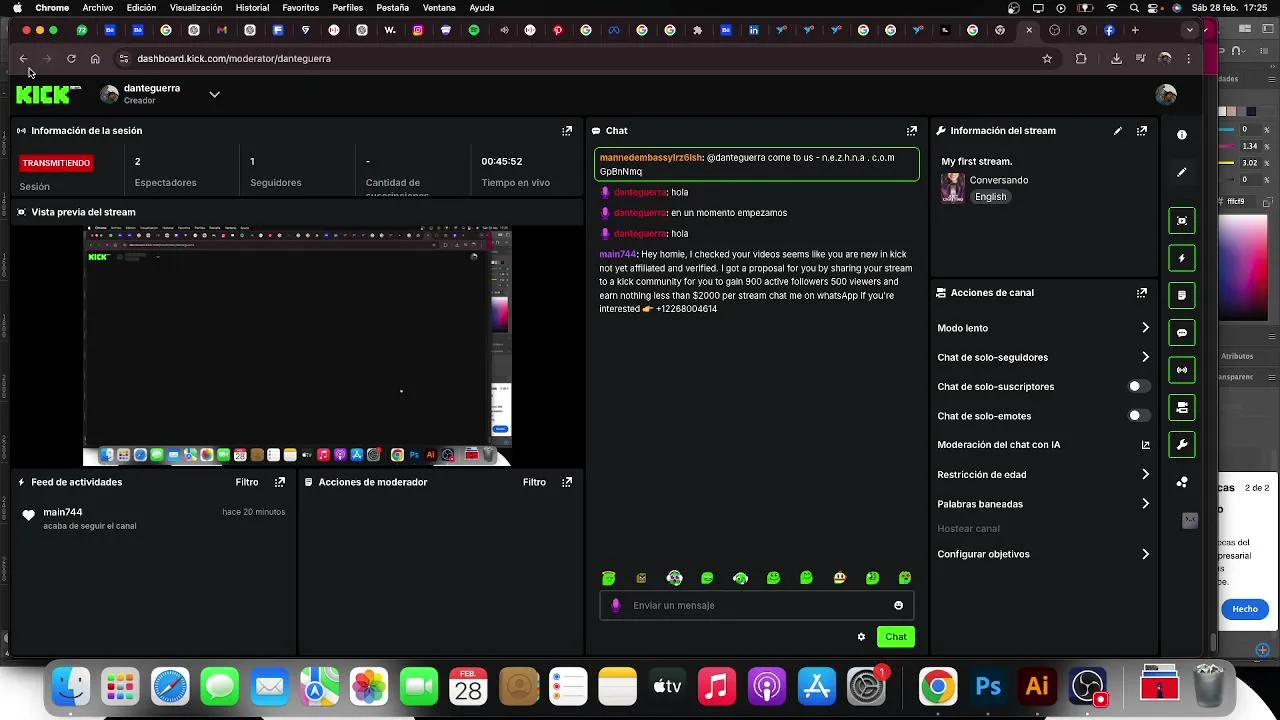Open Filtro in Acciones de moderador
The image size is (1280, 720).
click(x=534, y=482)
